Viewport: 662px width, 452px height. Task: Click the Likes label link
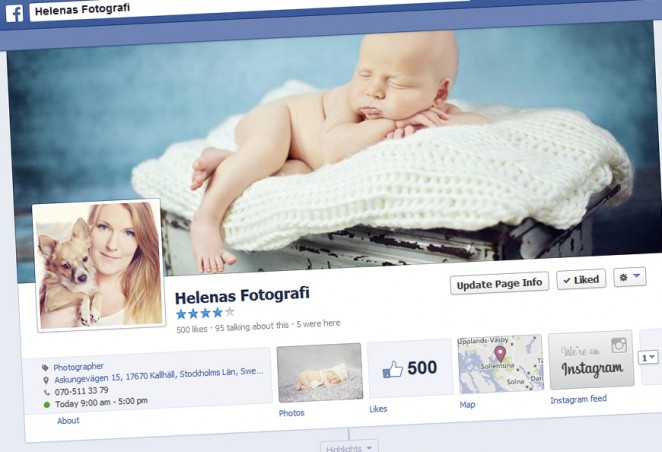[378, 409]
